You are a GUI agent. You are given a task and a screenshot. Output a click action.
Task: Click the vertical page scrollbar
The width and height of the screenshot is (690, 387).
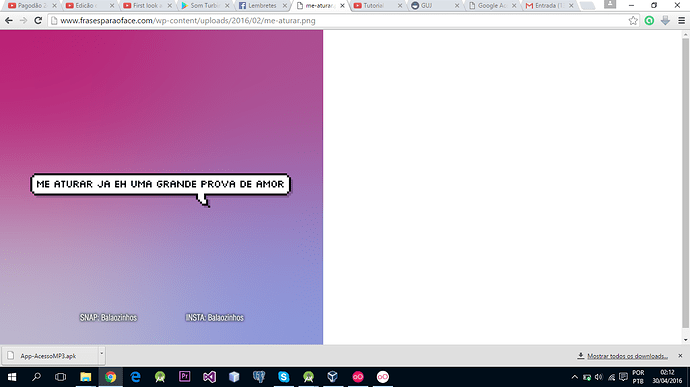click(x=686, y=183)
